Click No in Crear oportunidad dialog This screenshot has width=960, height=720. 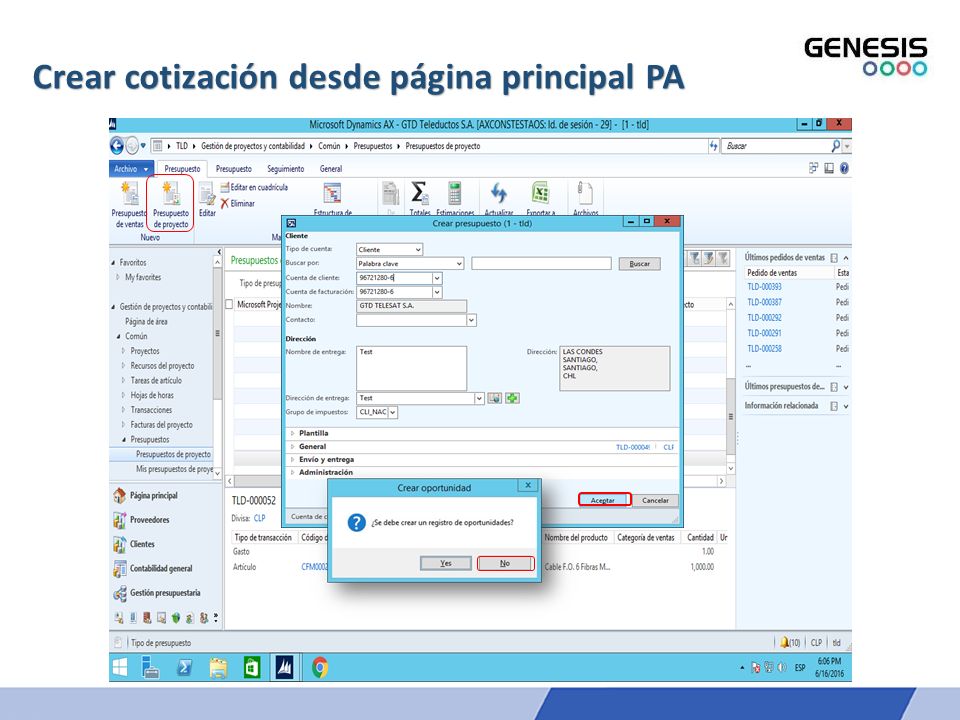point(505,563)
